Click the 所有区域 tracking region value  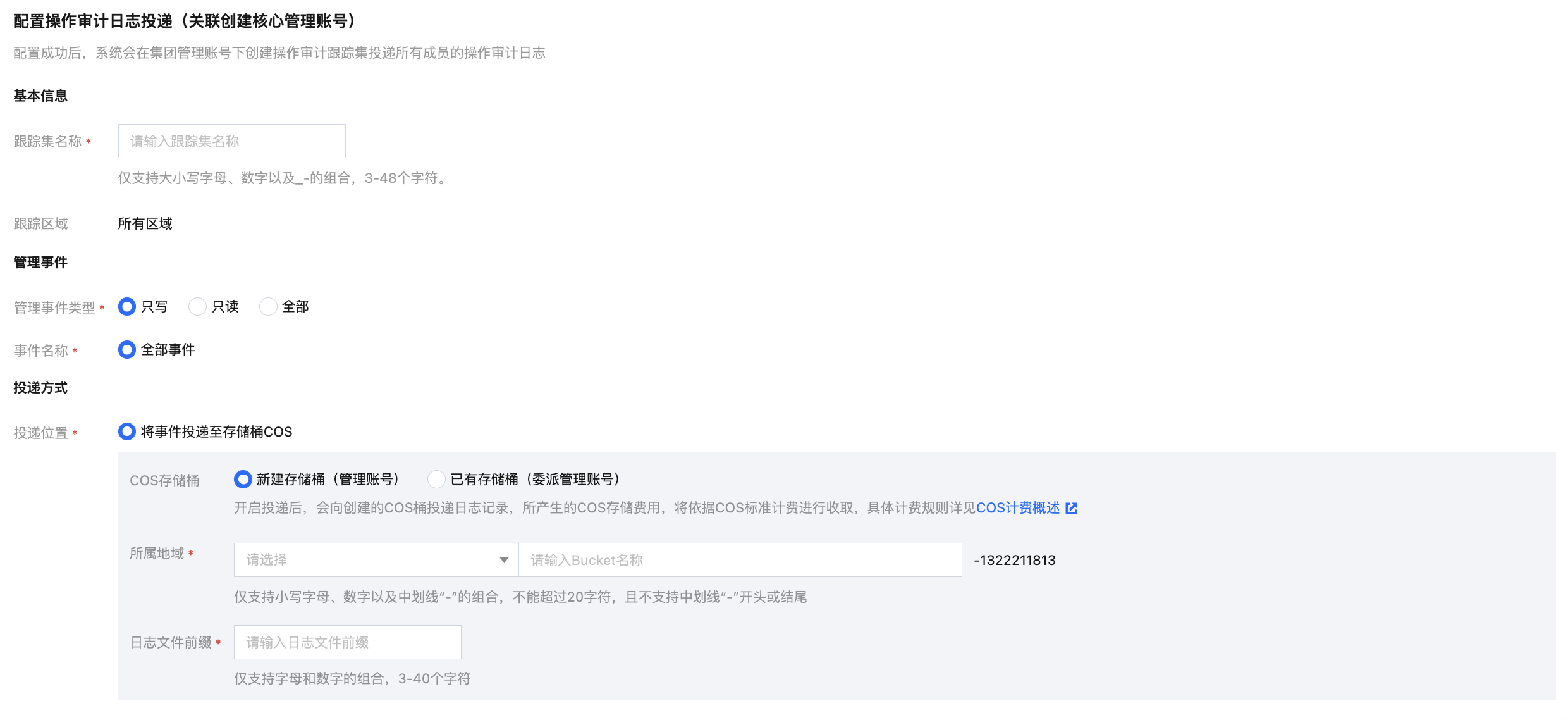(145, 223)
